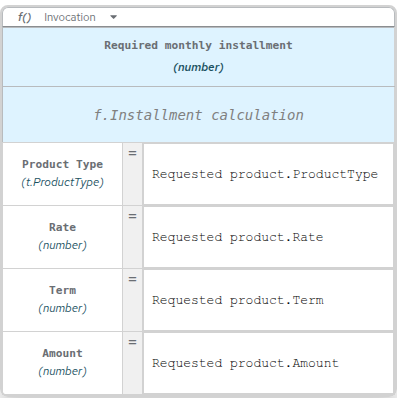Edit the 'Requested product.Term' expression cell

268,300
